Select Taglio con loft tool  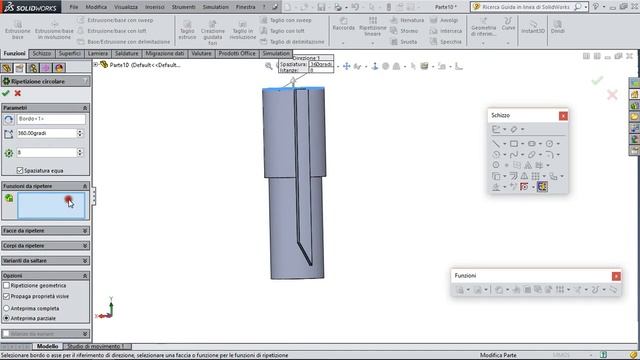pyautogui.click(x=282, y=31)
